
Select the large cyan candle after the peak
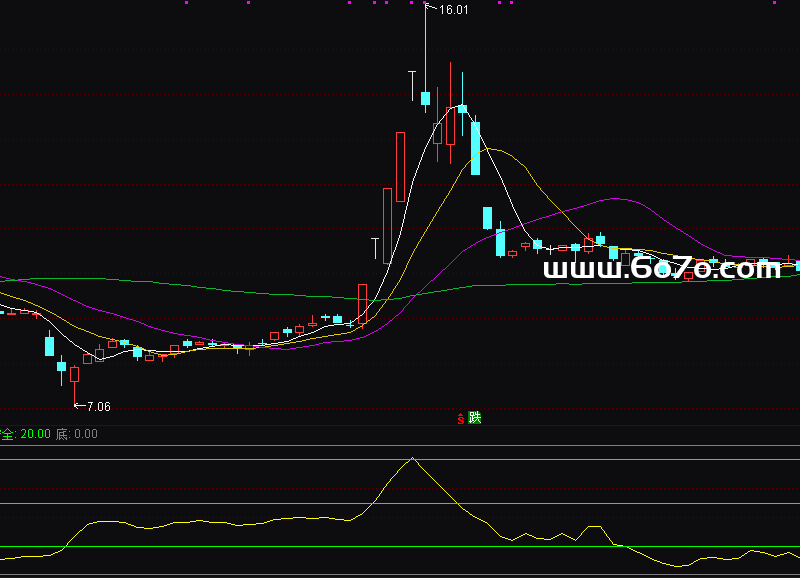click(x=476, y=147)
